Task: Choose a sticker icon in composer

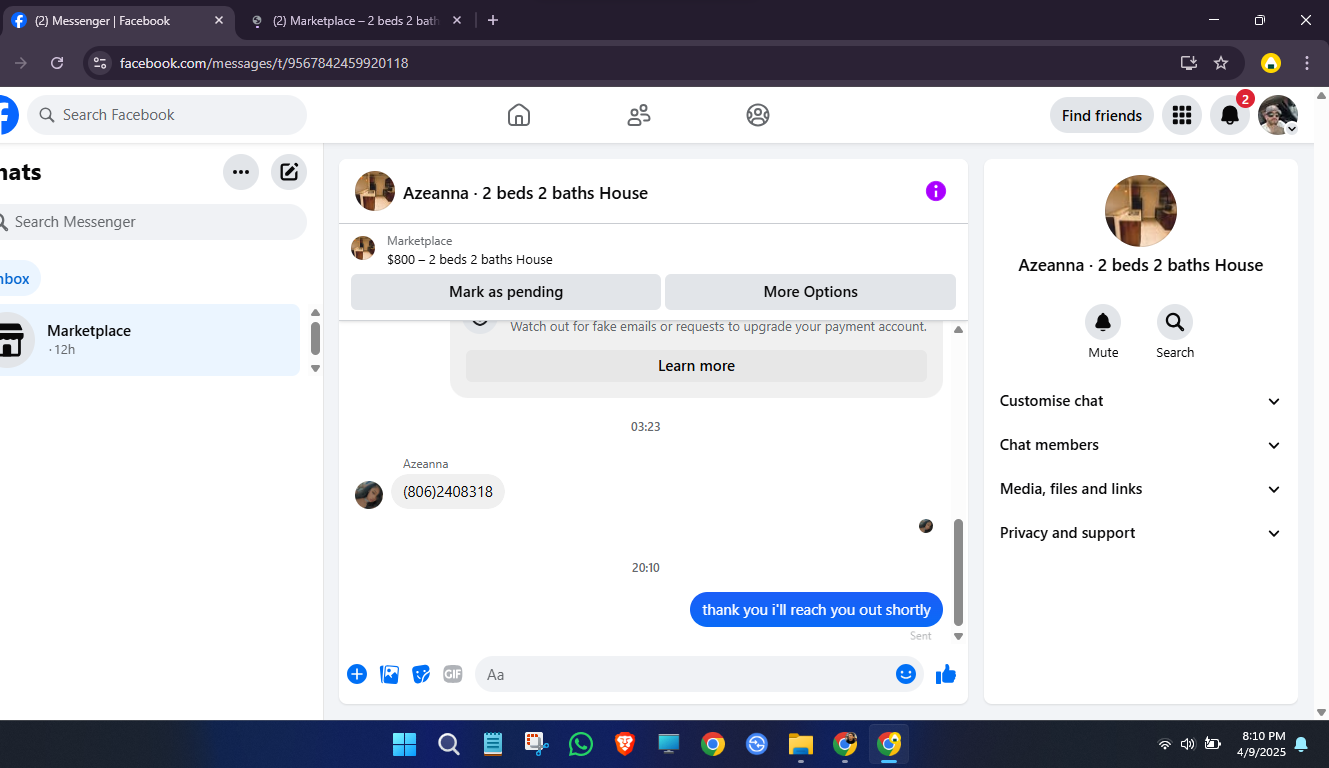Action: [x=422, y=674]
